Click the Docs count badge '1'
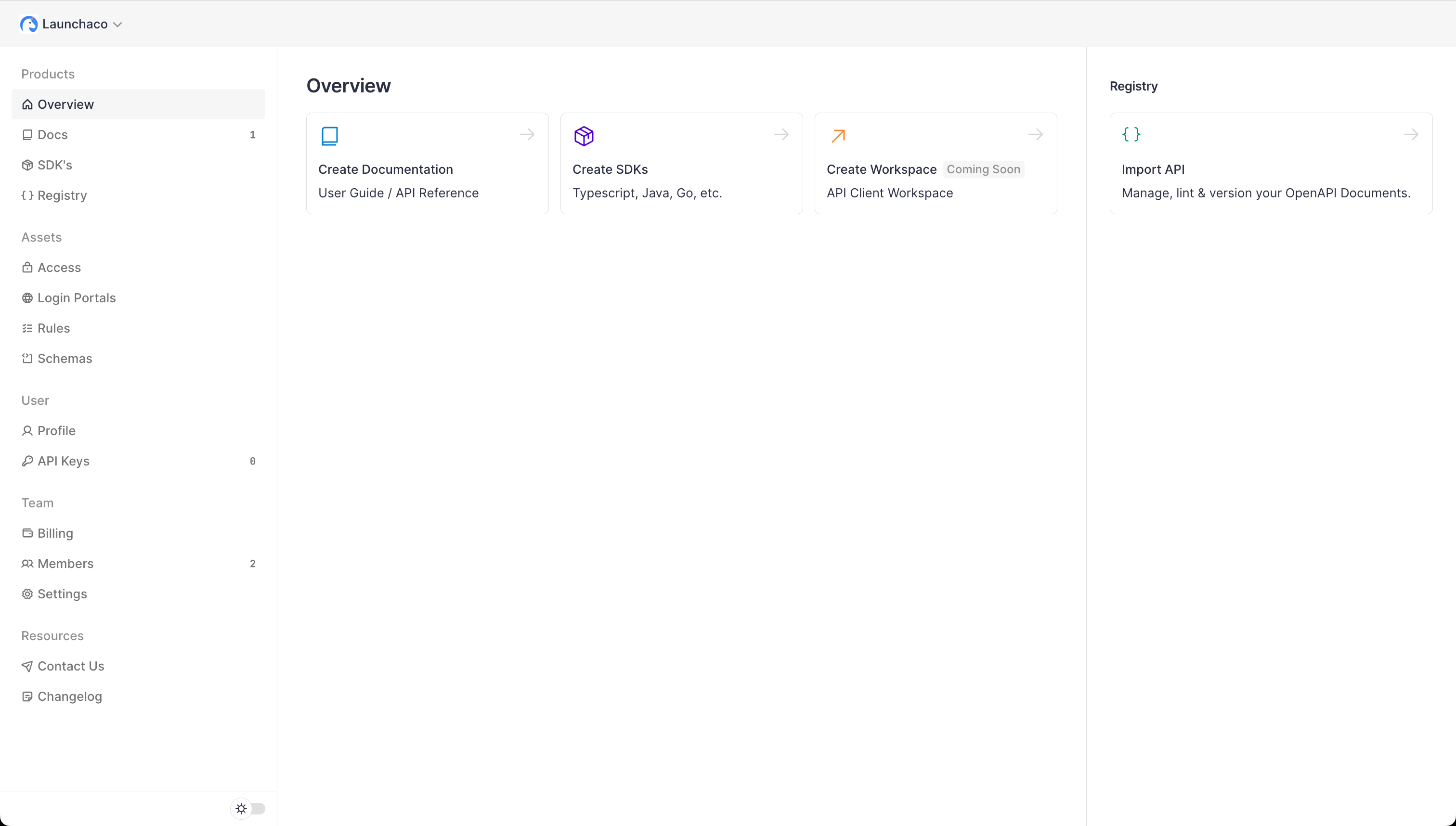 coord(252,135)
